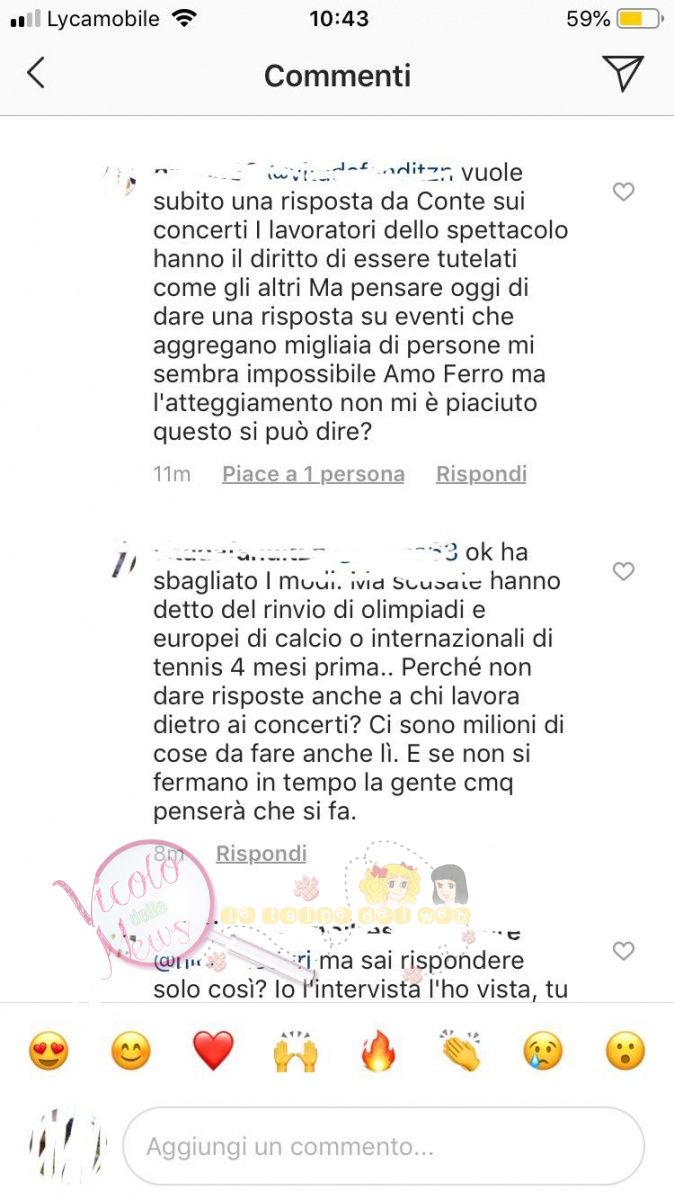Like the comment about olimpiadi rinvio
Viewport: 674px width, 1200px height.
[623, 571]
